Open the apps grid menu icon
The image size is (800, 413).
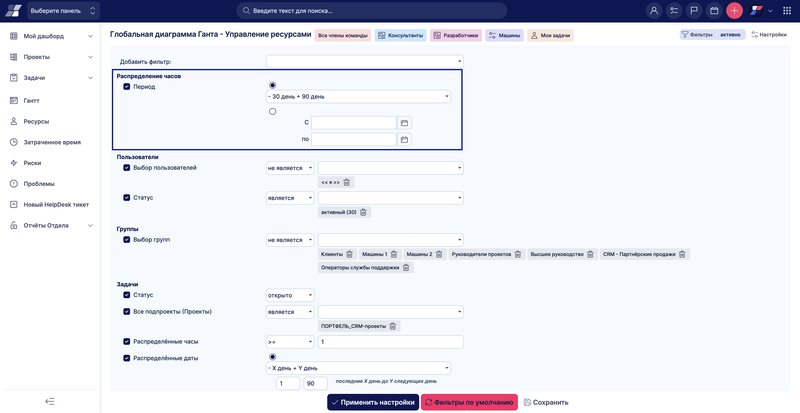point(786,11)
